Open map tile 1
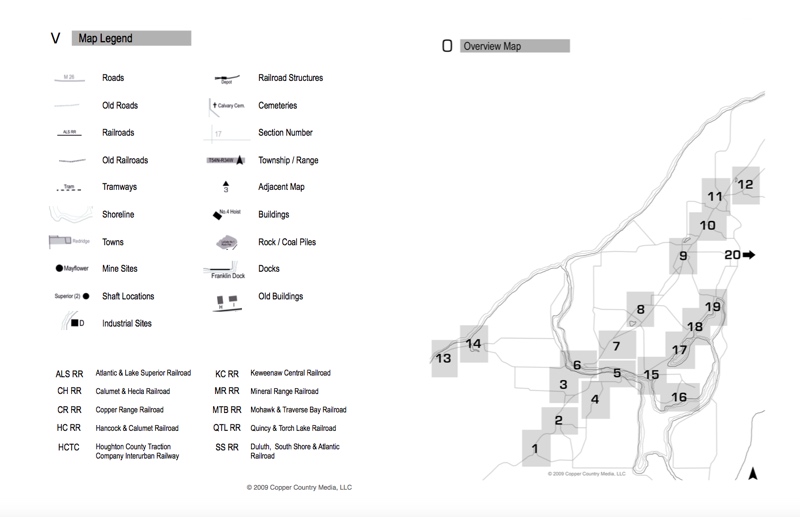Screen dimensions: 800x517 [536, 448]
